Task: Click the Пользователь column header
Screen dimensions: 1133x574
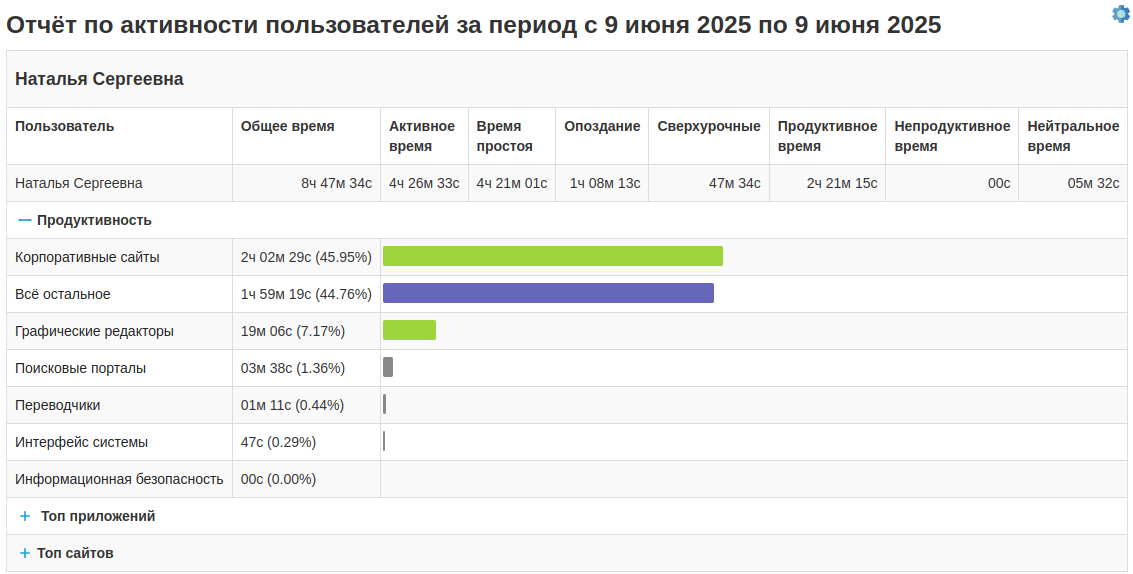Action: (x=65, y=126)
